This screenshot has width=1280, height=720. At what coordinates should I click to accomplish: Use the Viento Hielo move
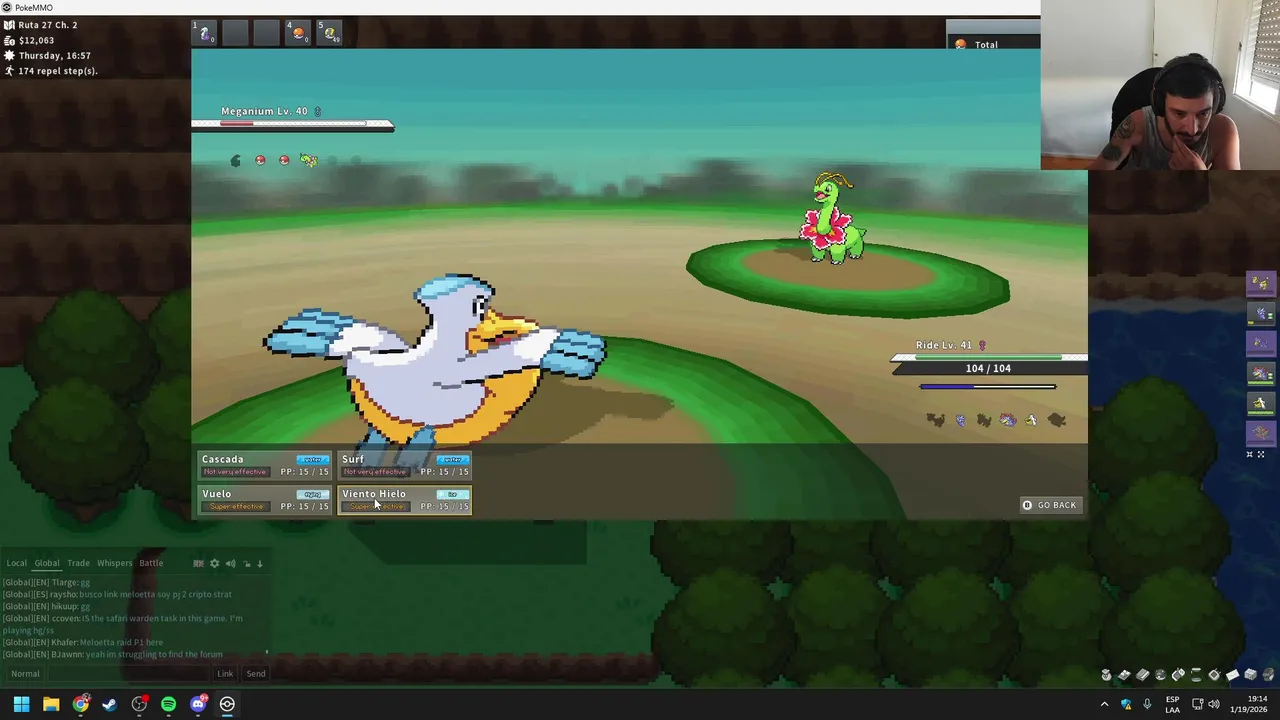(405, 500)
